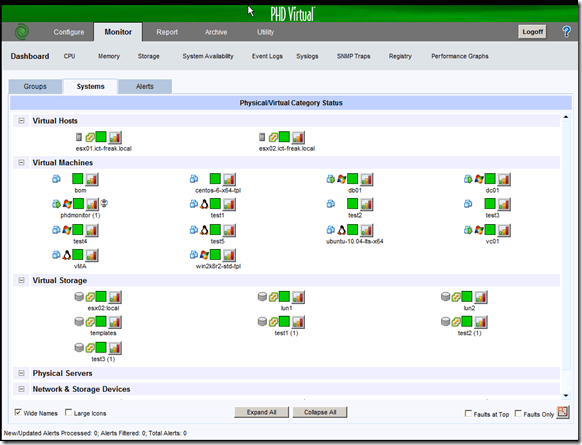Click the Linux penguin icon for ubuntu-10.04-lts-x64
582x445 pixels.
pos(341,230)
